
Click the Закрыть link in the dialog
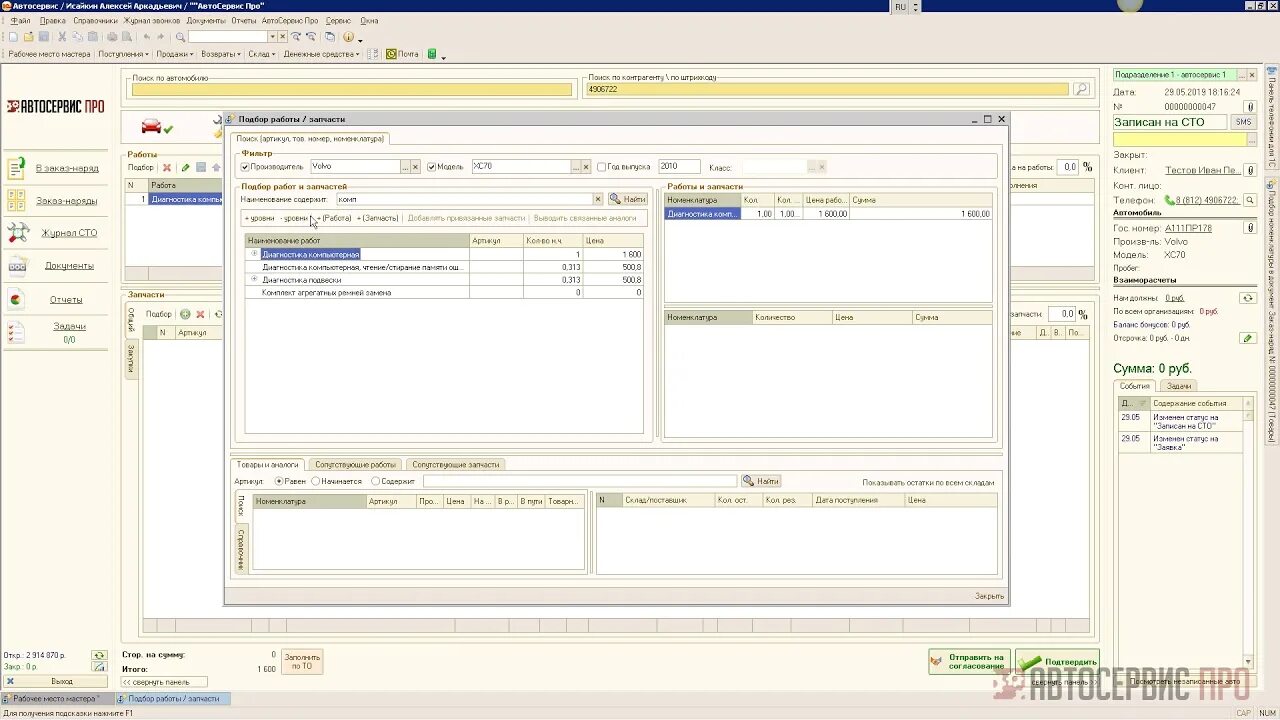coord(989,596)
